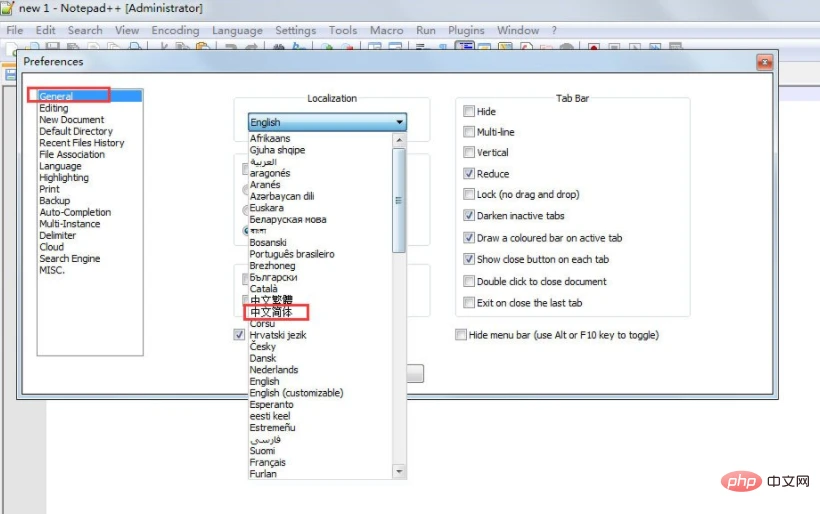The image size is (820, 514).
Task: Choose 中文简体 from the language list
Action: coord(271,312)
